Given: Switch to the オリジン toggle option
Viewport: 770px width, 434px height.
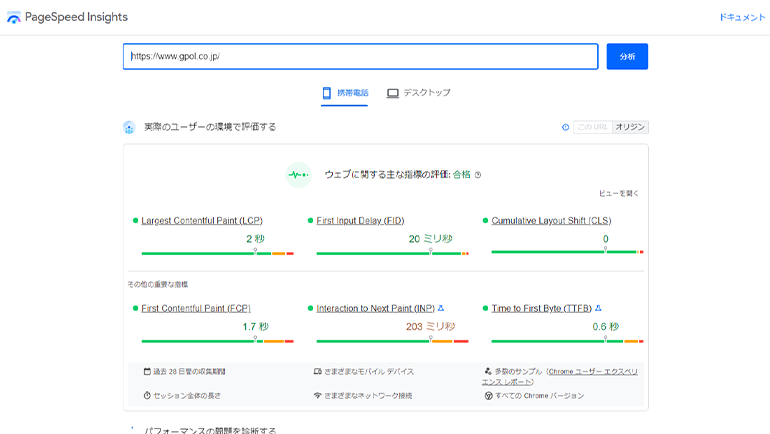Looking at the screenshot, I should pos(630,127).
